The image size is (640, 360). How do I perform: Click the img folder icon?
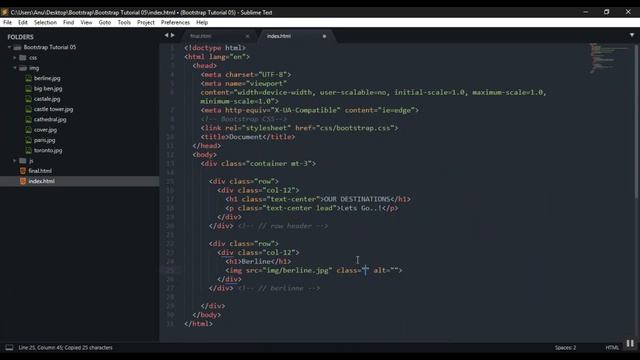tap(23, 68)
